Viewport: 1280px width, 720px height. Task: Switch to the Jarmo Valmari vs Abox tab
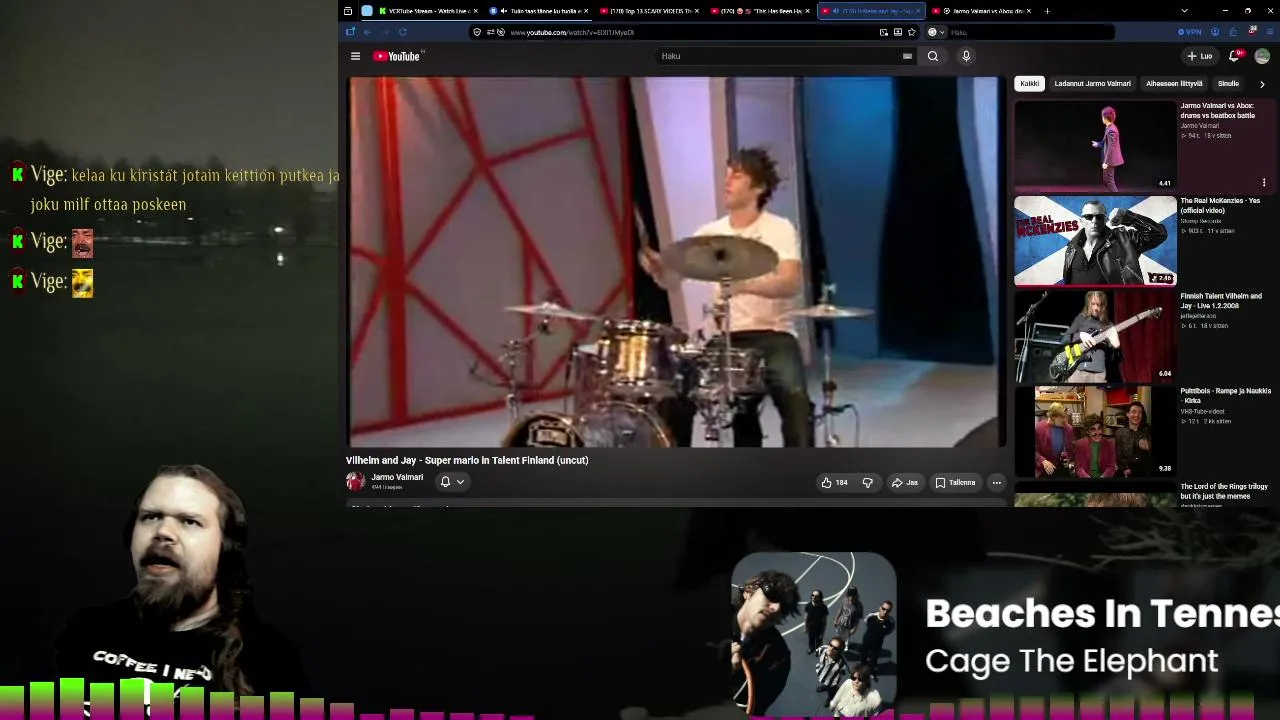(980, 11)
